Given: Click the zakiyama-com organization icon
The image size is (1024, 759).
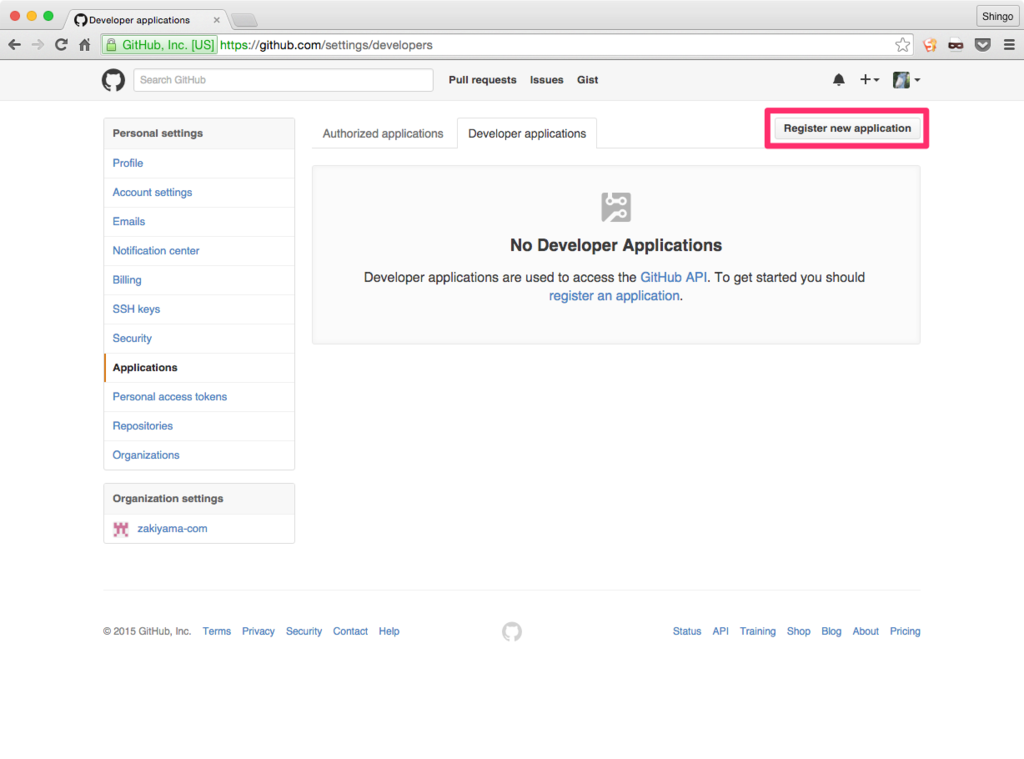Looking at the screenshot, I should (120, 528).
